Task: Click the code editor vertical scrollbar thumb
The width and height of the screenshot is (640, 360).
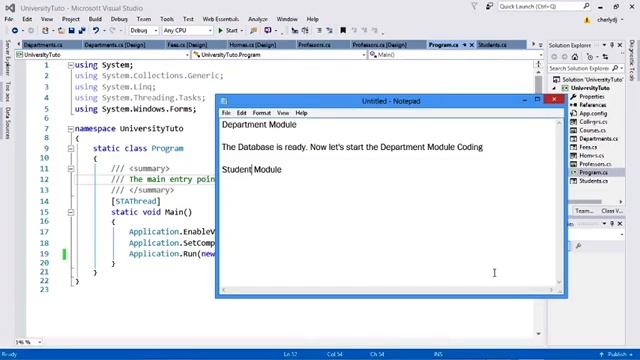Action: (539, 85)
